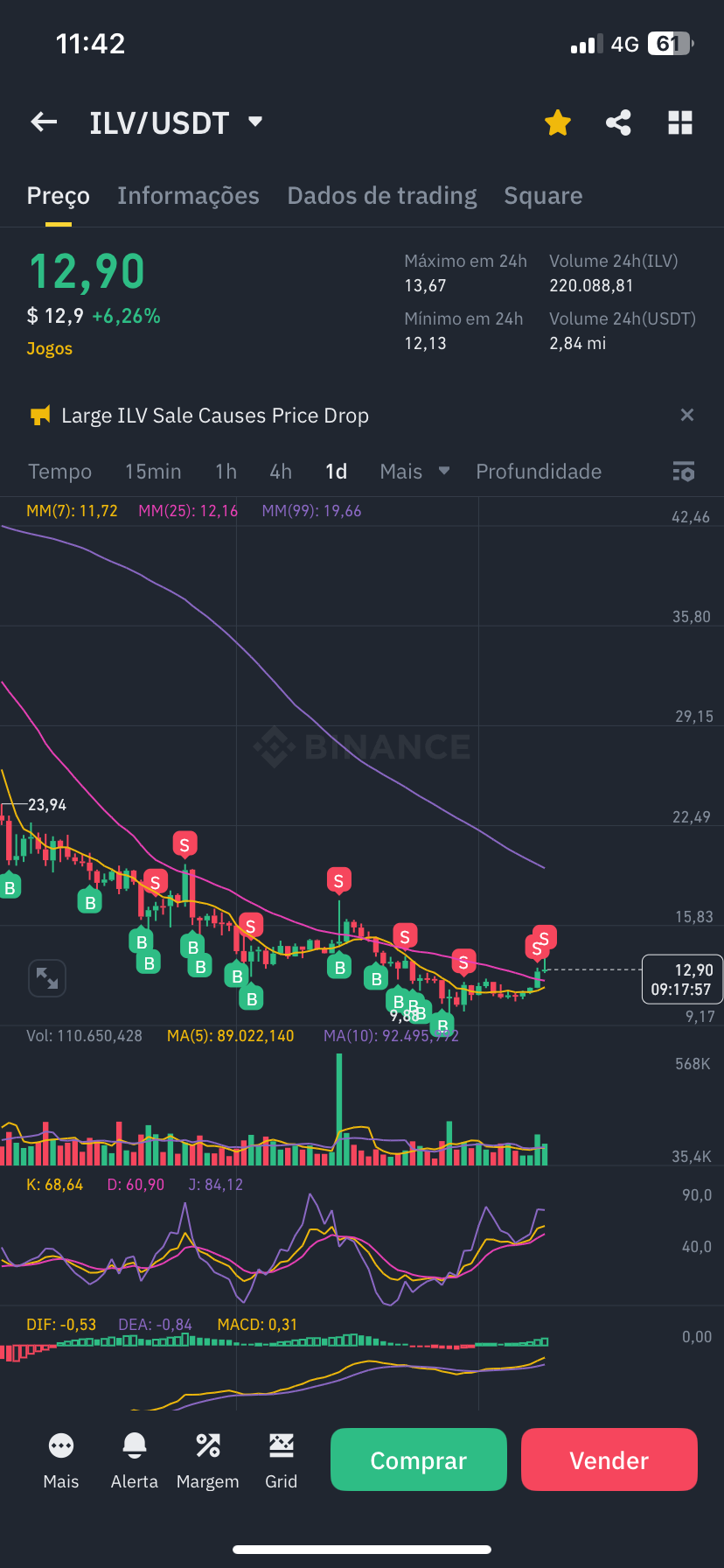This screenshot has width=724, height=1568.
Task: Open the Large ILV Sale Causes Price Drop news
Action: point(215,416)
